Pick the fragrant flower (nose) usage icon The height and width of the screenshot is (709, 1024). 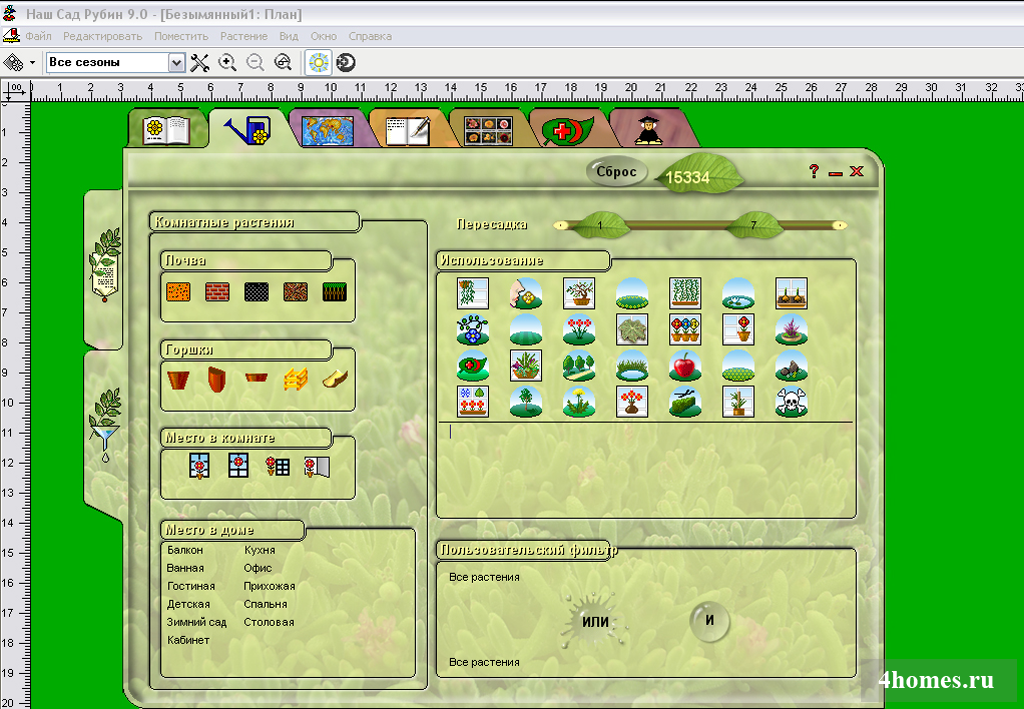(x=526, y=293)
